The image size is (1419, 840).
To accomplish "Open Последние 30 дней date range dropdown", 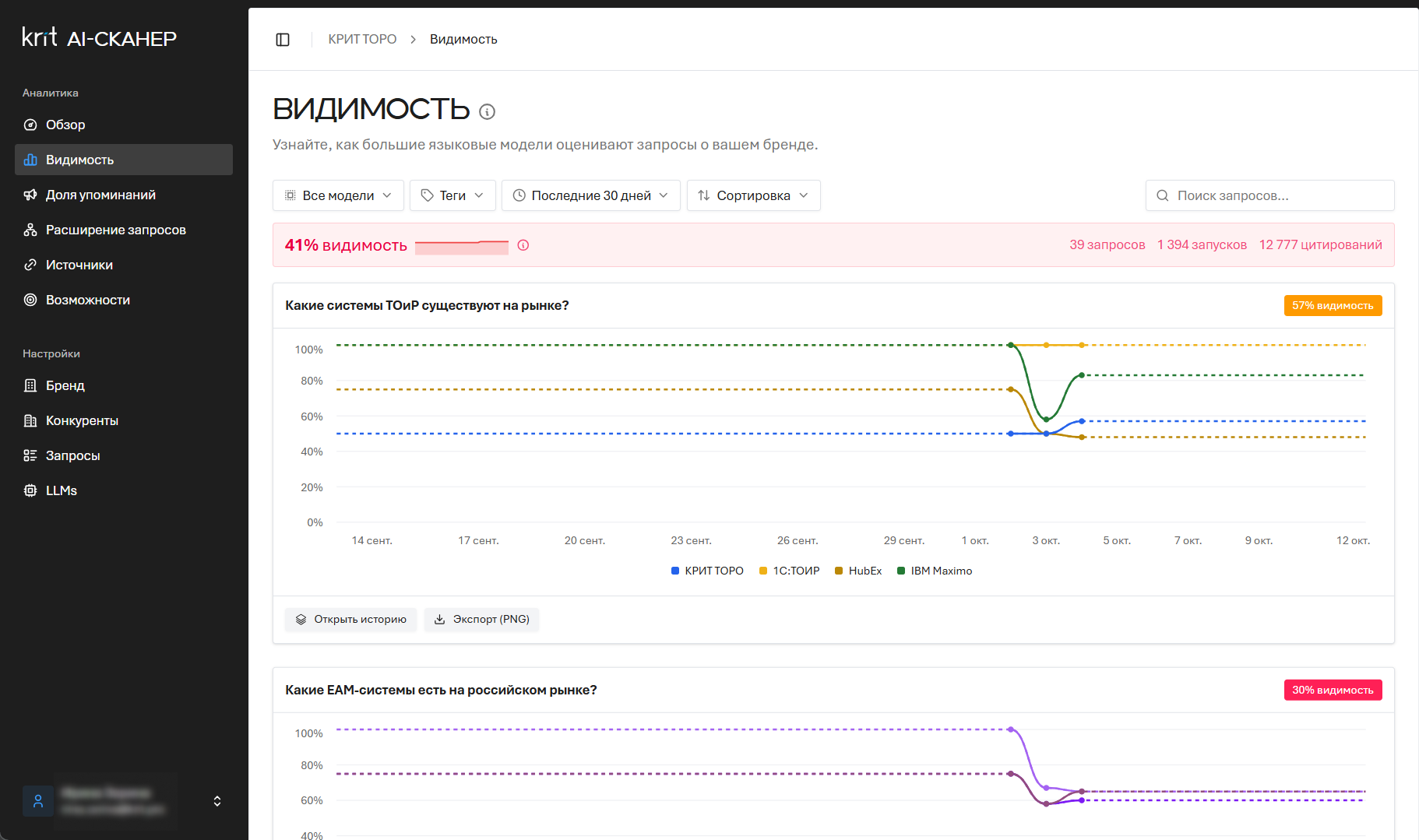I will pos(591,195).
